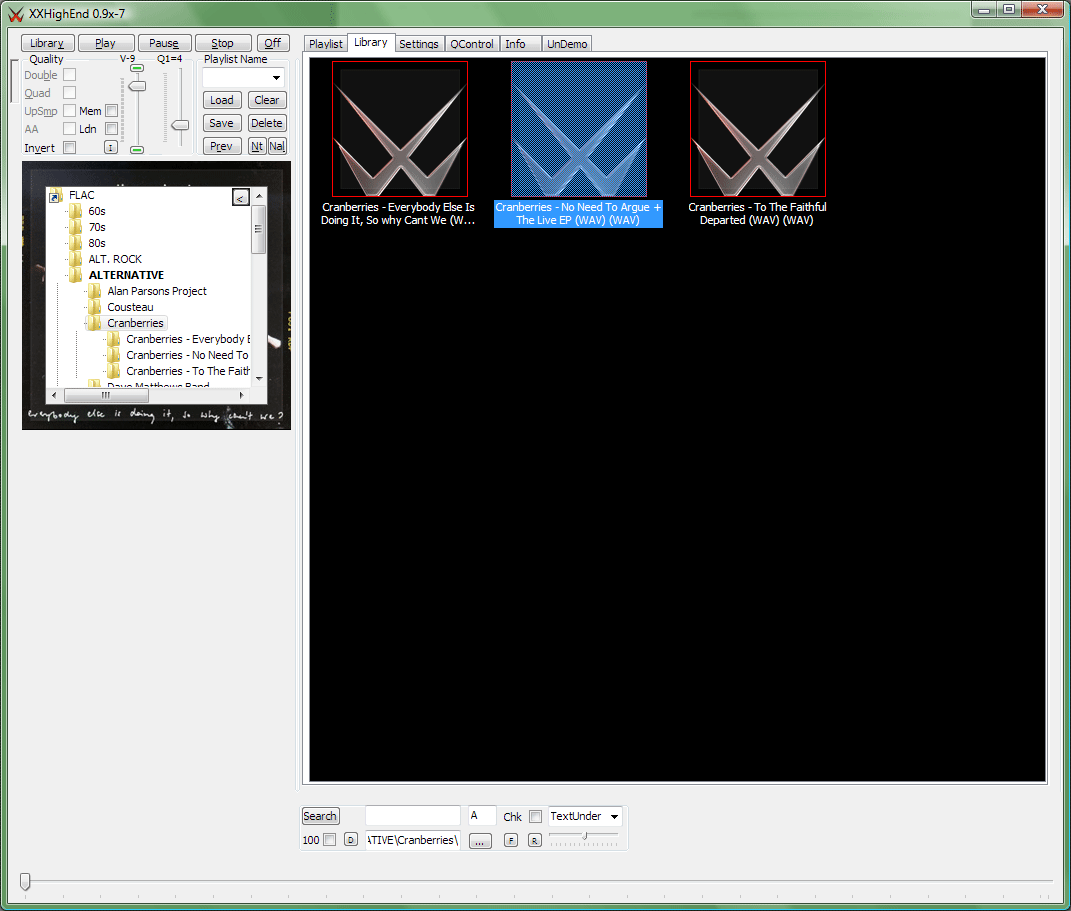The width and height of the screenshot is (1071, 911).
Task: Click the Cousteau folder icon
Action: 95,307
